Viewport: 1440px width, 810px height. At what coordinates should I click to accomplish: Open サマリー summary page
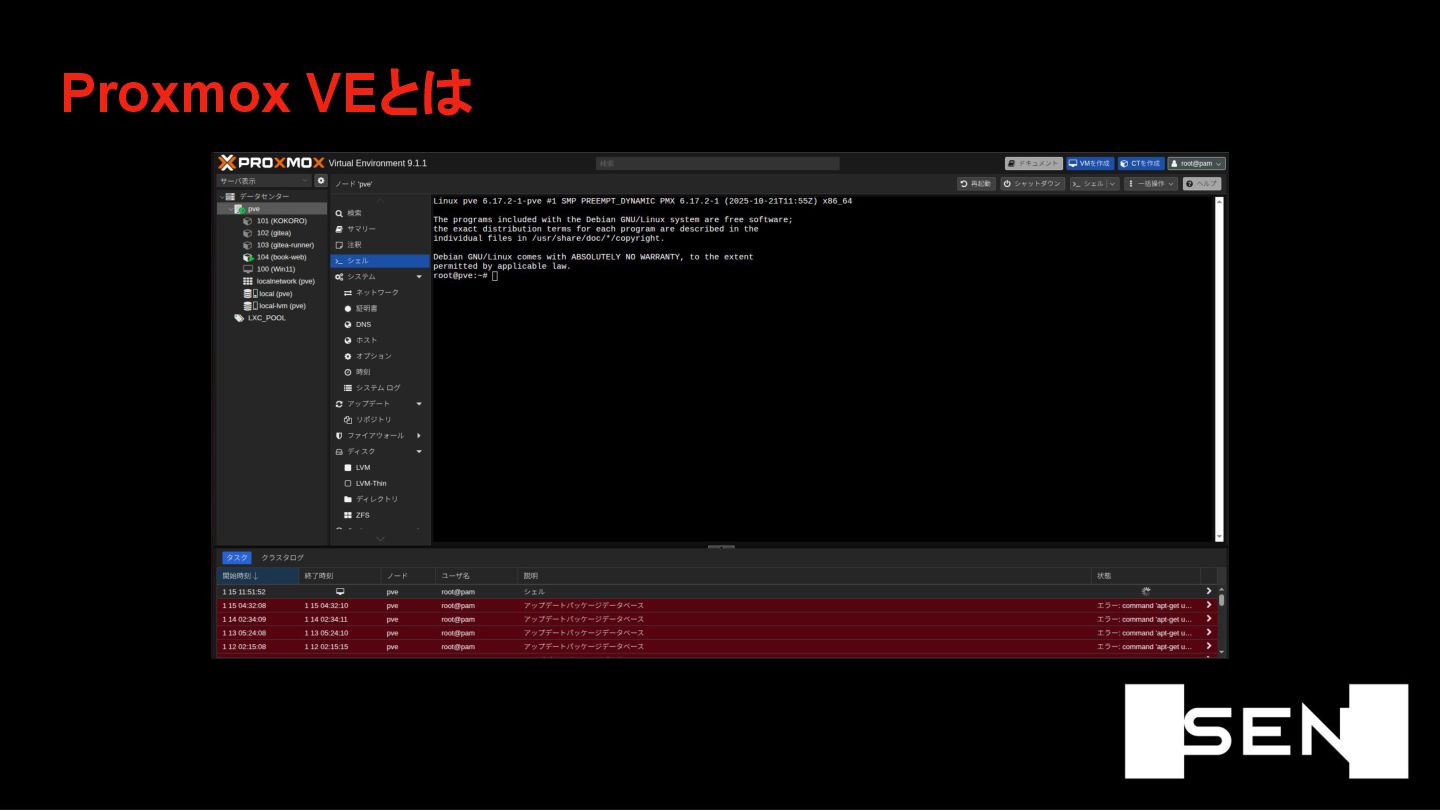(380, 229)
